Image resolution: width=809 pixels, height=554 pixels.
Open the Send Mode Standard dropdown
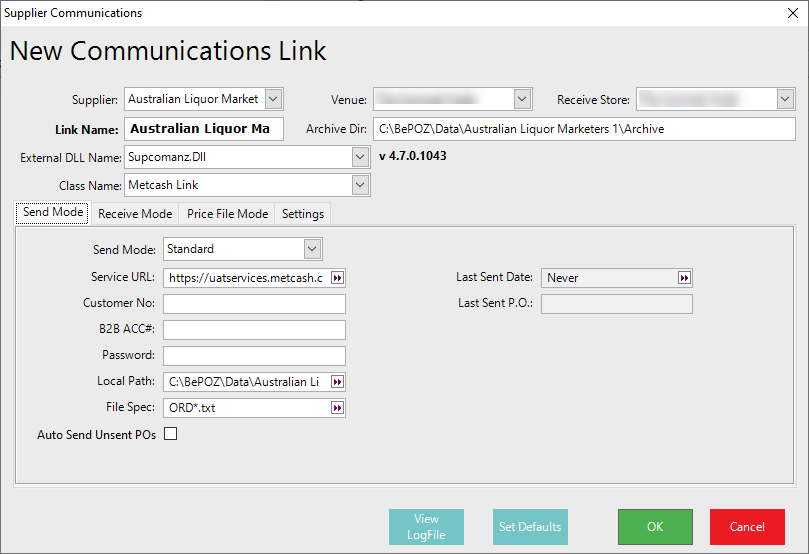point(312,249)
